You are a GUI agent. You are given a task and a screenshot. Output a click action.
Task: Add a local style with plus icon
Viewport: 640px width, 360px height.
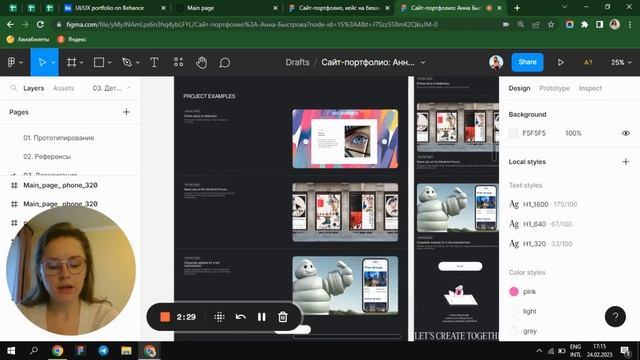click(x=625, y=162)
